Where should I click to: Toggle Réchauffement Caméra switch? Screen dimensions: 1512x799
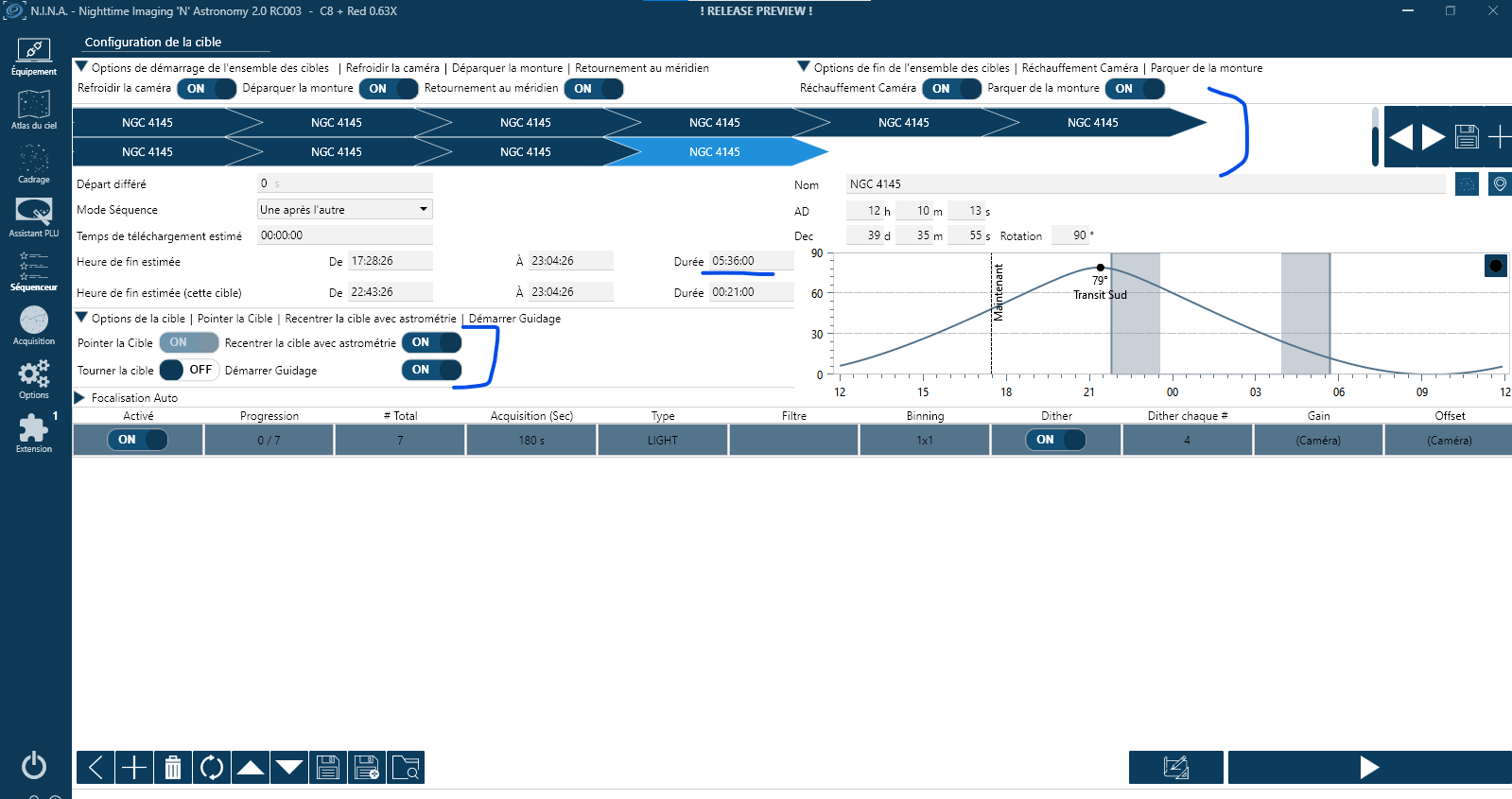[x=951, y=89]
